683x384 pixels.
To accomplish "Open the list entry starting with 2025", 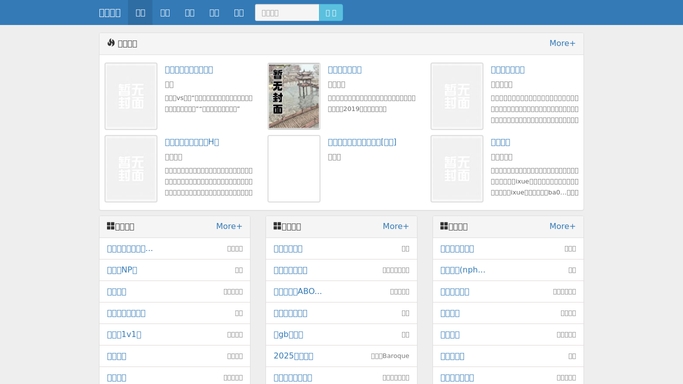I will pyautogui.click(x=293, y=356).
